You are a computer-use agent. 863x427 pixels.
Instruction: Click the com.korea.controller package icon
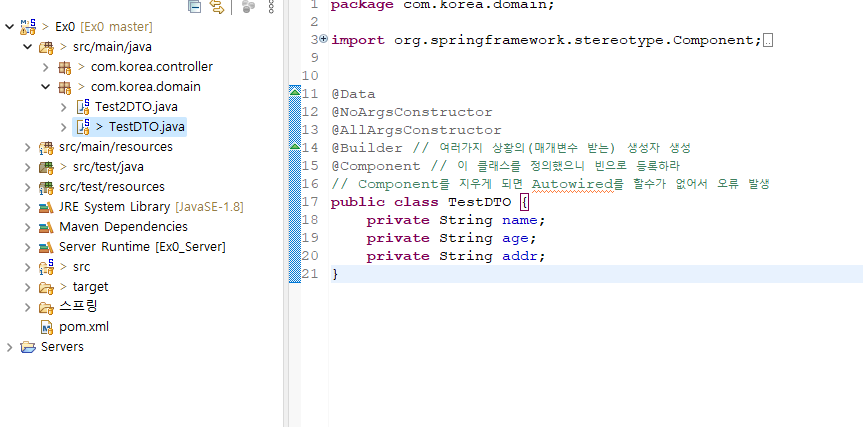coord(64,67)
